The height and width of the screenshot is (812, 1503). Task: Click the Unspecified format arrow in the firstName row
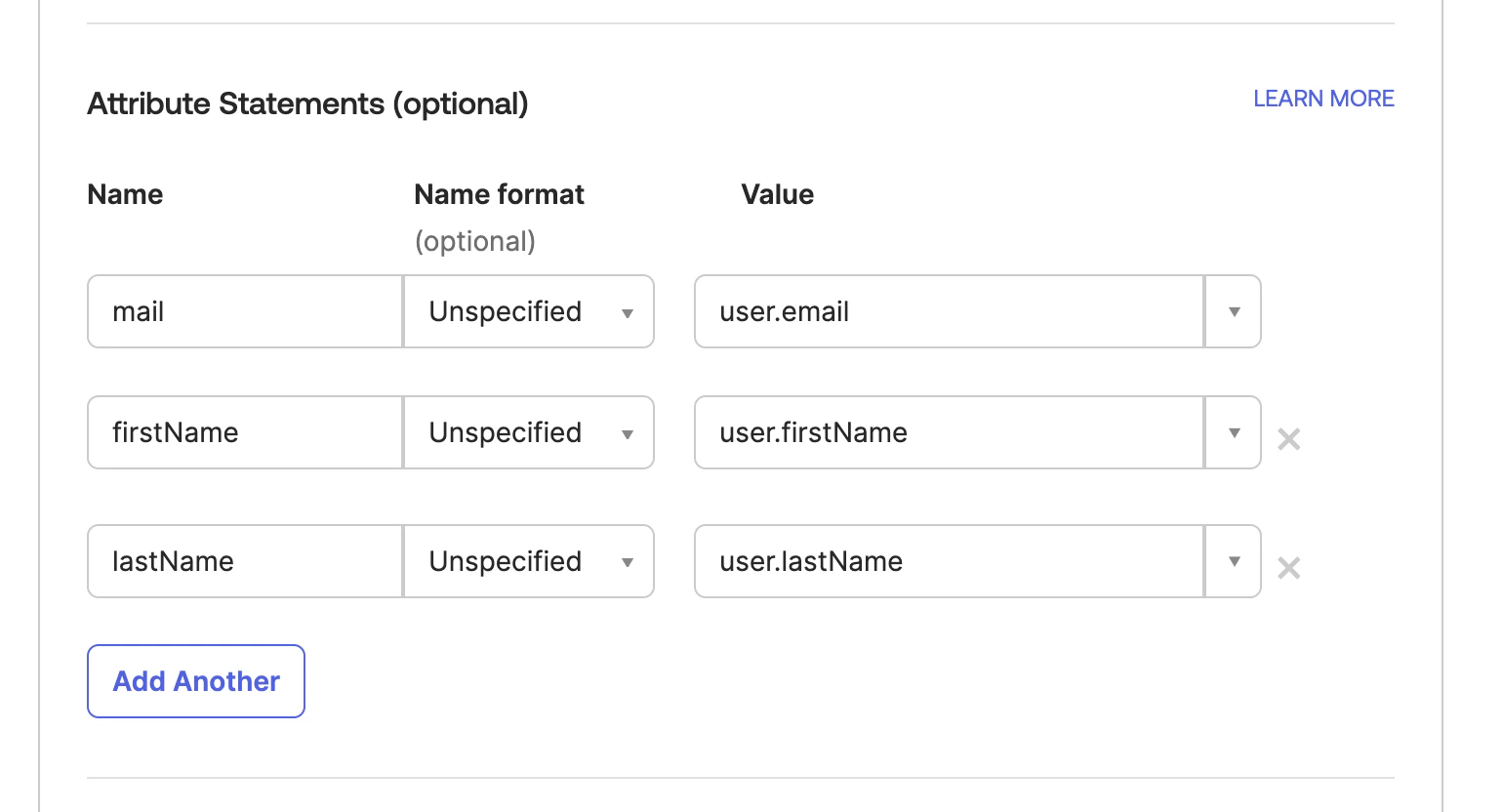[628, 432]
